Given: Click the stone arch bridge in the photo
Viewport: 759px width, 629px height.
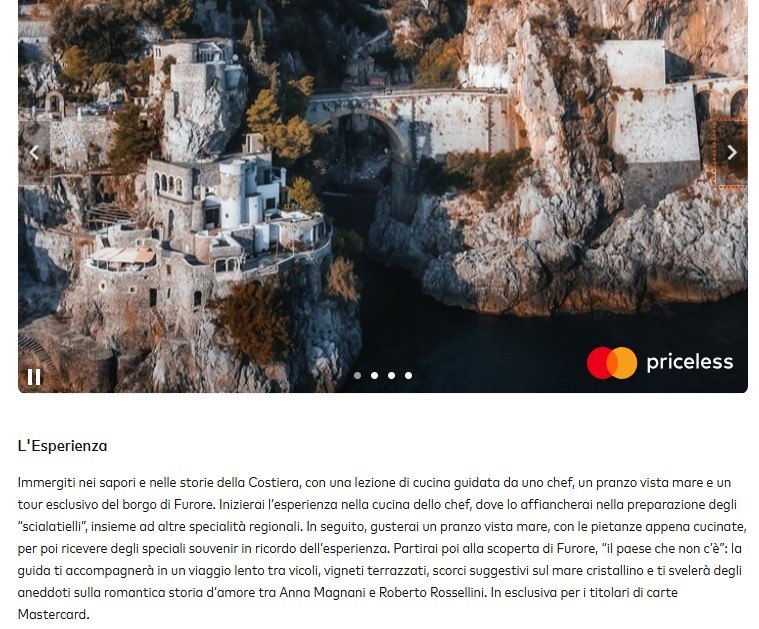Looking at the screenshot, I should tap(407, 121).
